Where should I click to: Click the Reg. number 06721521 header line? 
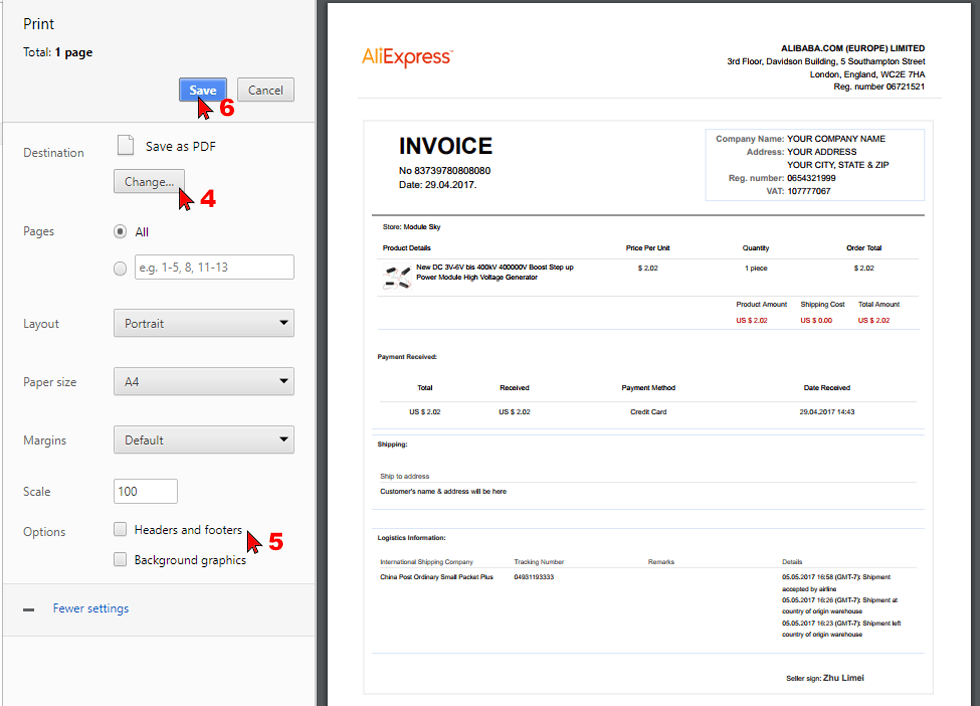click(879, 87)
